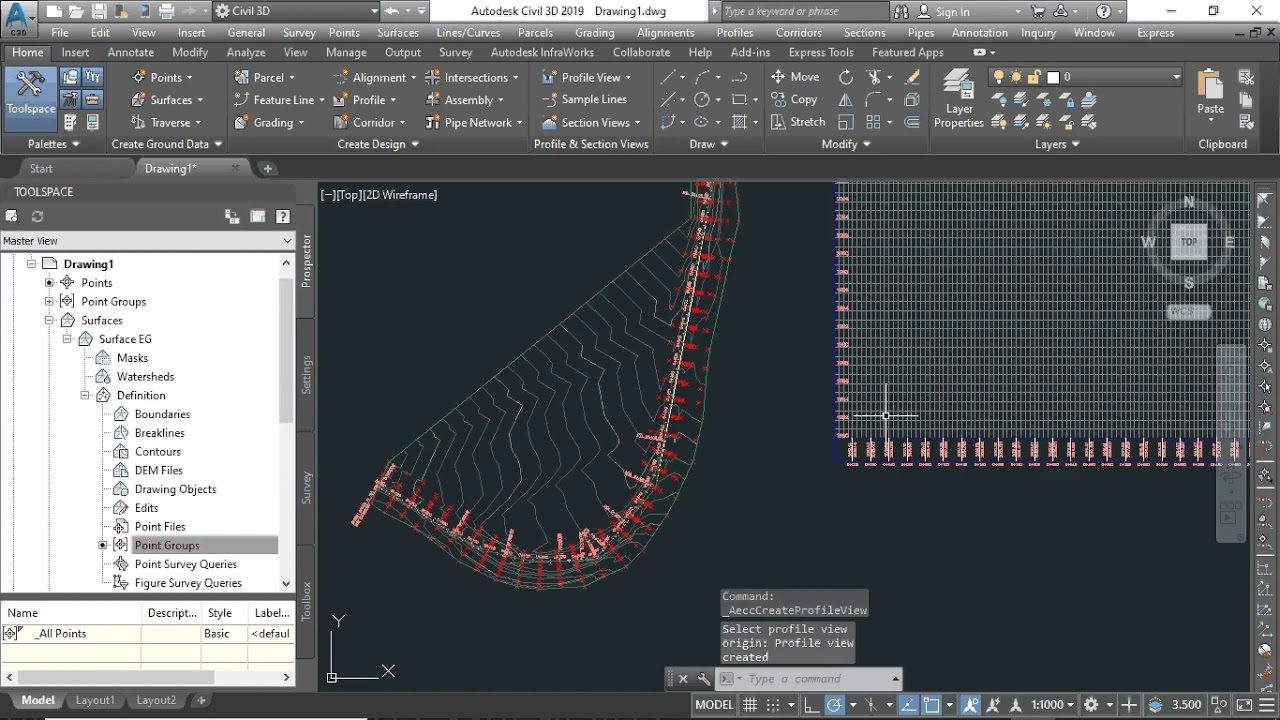Toggle Snap Mode dots in status bar
The width and height of the screenshot is (1280, 720).
773,704
